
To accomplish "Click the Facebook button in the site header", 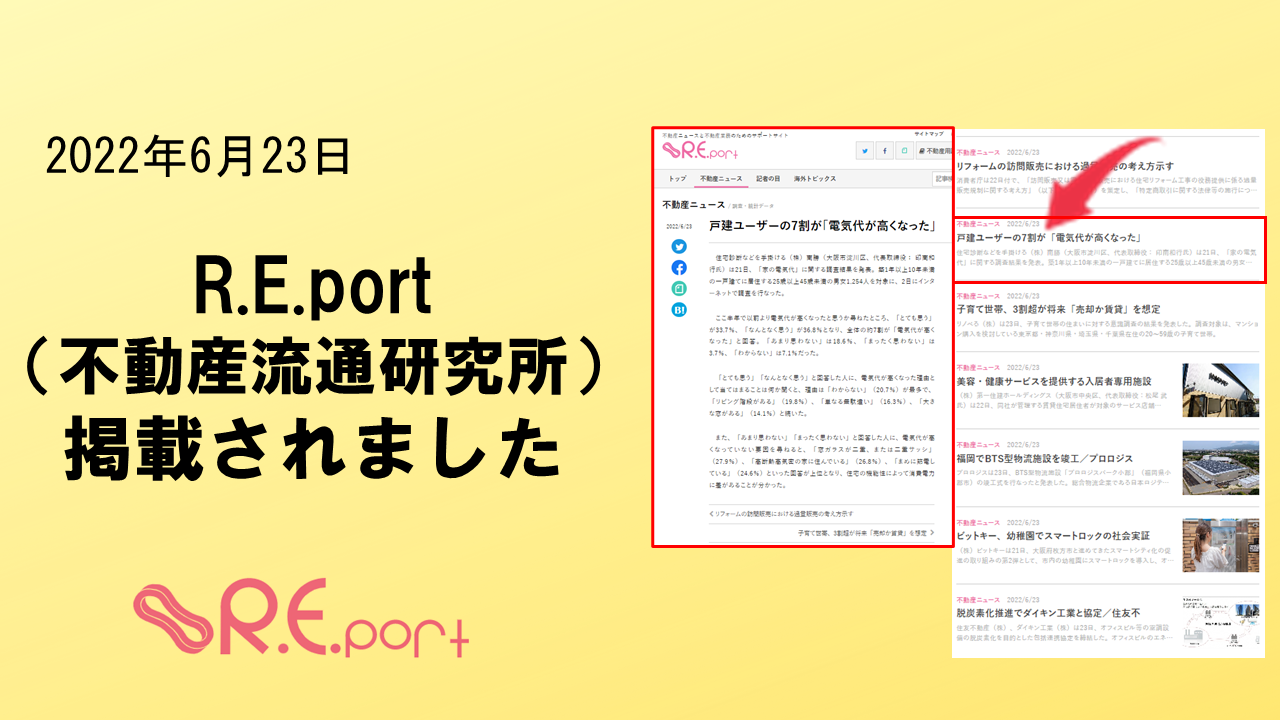I will coord(885,150).
